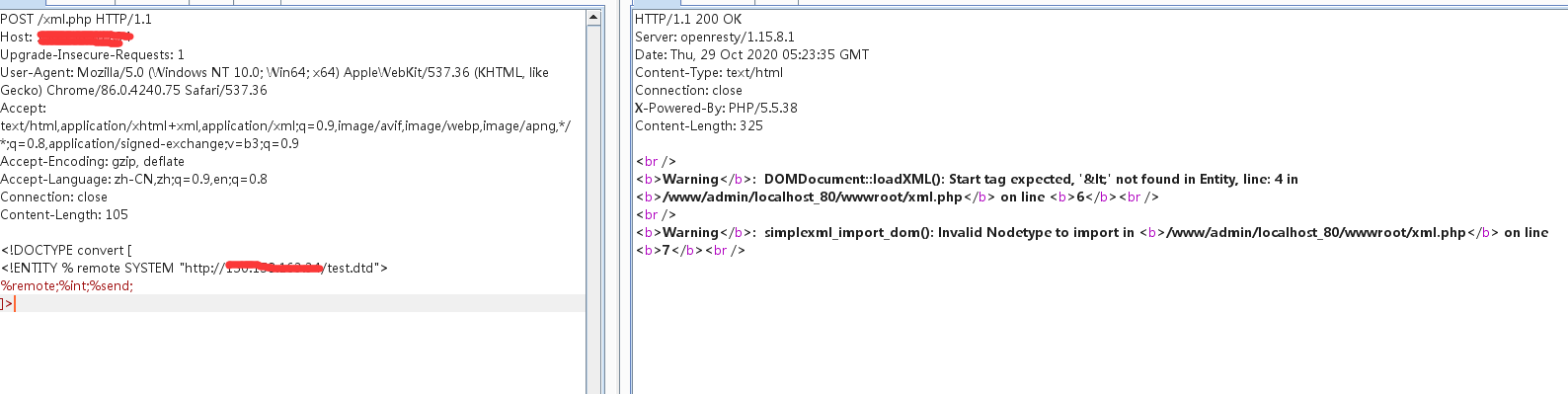Click the redacted Host header line
This screenshot has width=1568, height=394.
click(x=67, y=37)
